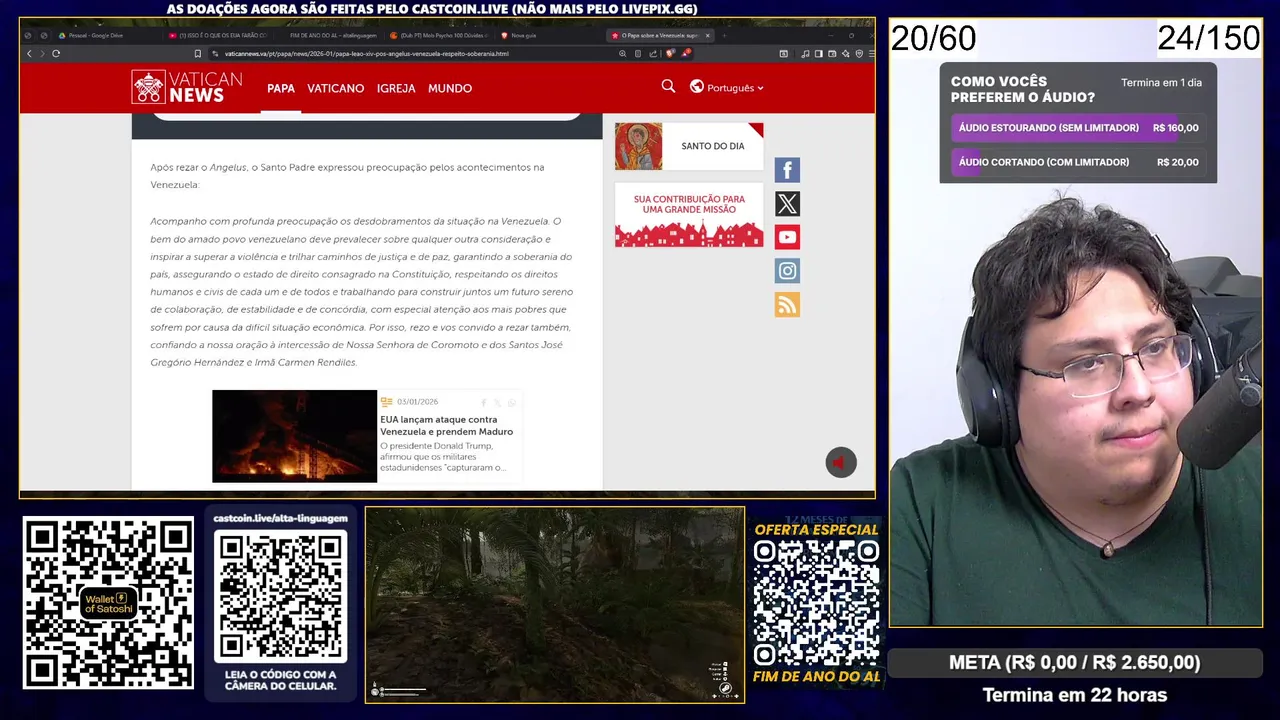This screenshot has width=1280, height=720.
Task: Click the jungle game preview thumbnail
Action: 555,604
